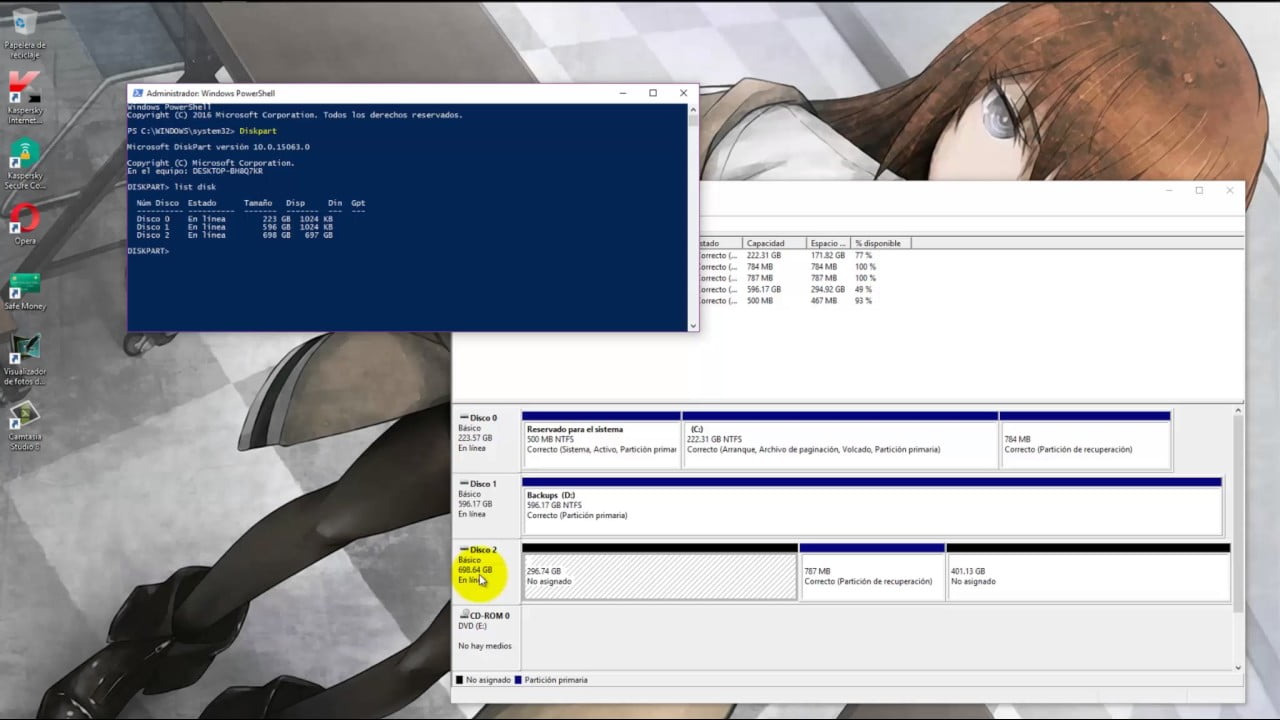
Task: Click the PowerShell scrollbar down arrow
Action: click(693, 325)
